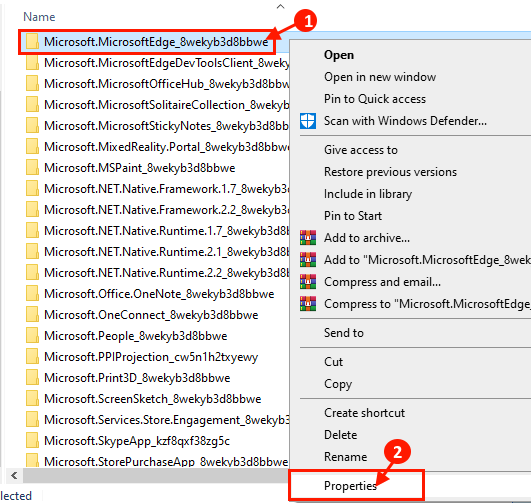This screenshot has height=503, width=531.
Task: Open the Send to submenu
Action: [x=344, y=333]
